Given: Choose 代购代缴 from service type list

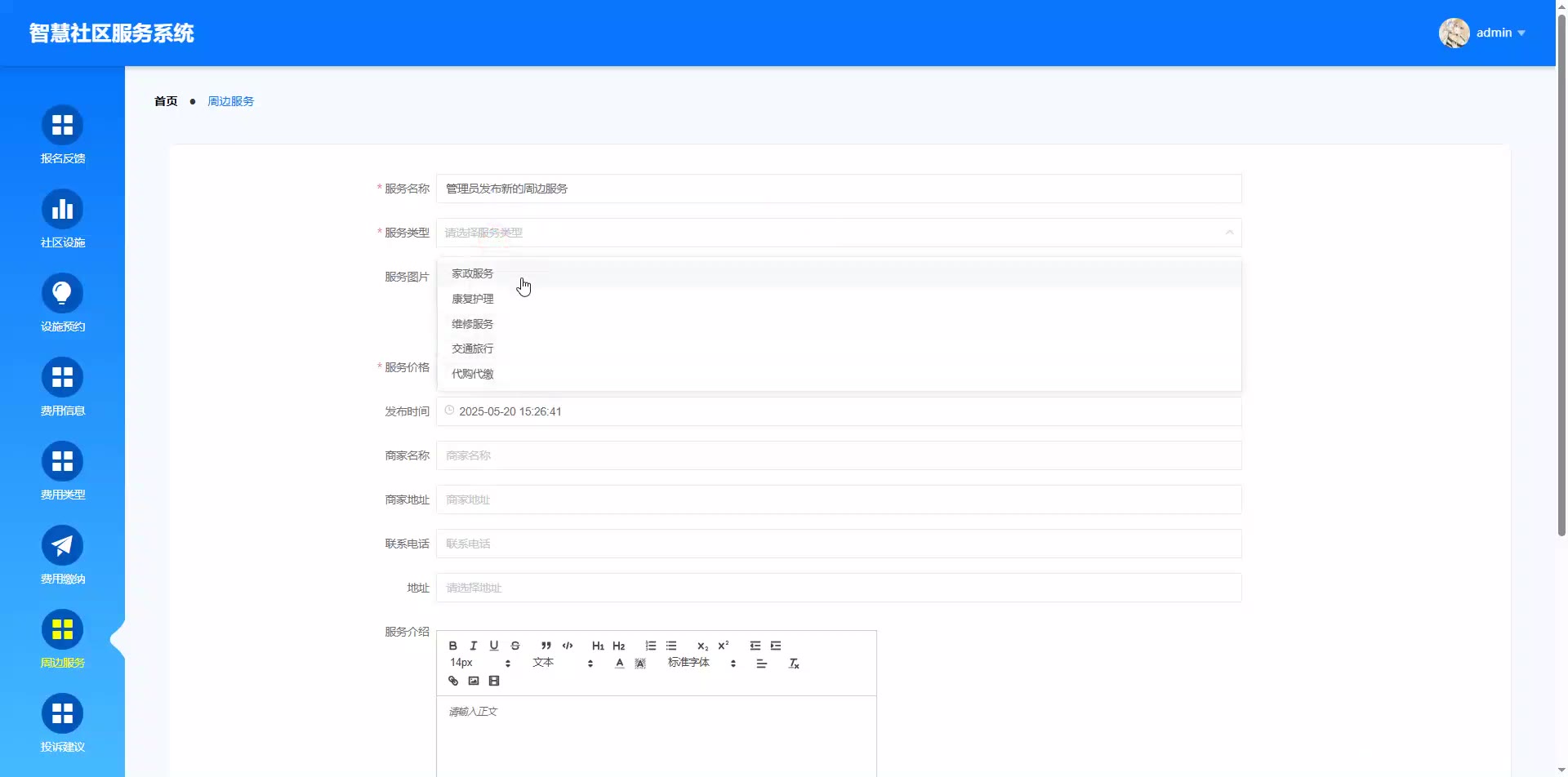Looking at the screenshot, I should (x=839, y=374).
